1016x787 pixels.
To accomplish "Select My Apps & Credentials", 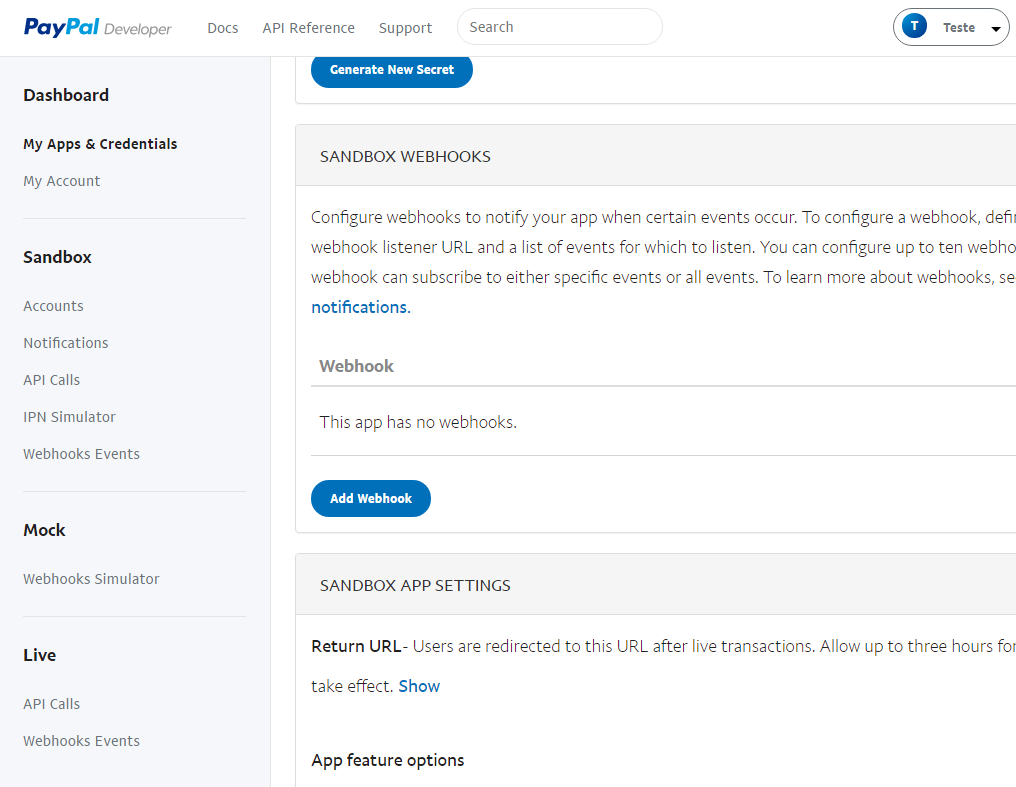I will (100, 144).
